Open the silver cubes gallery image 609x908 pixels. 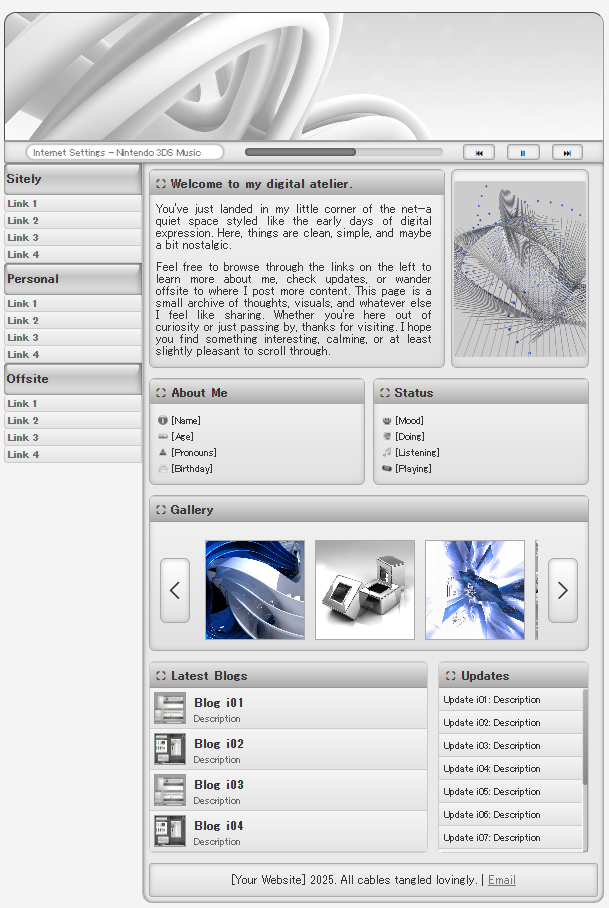point(365,590)
